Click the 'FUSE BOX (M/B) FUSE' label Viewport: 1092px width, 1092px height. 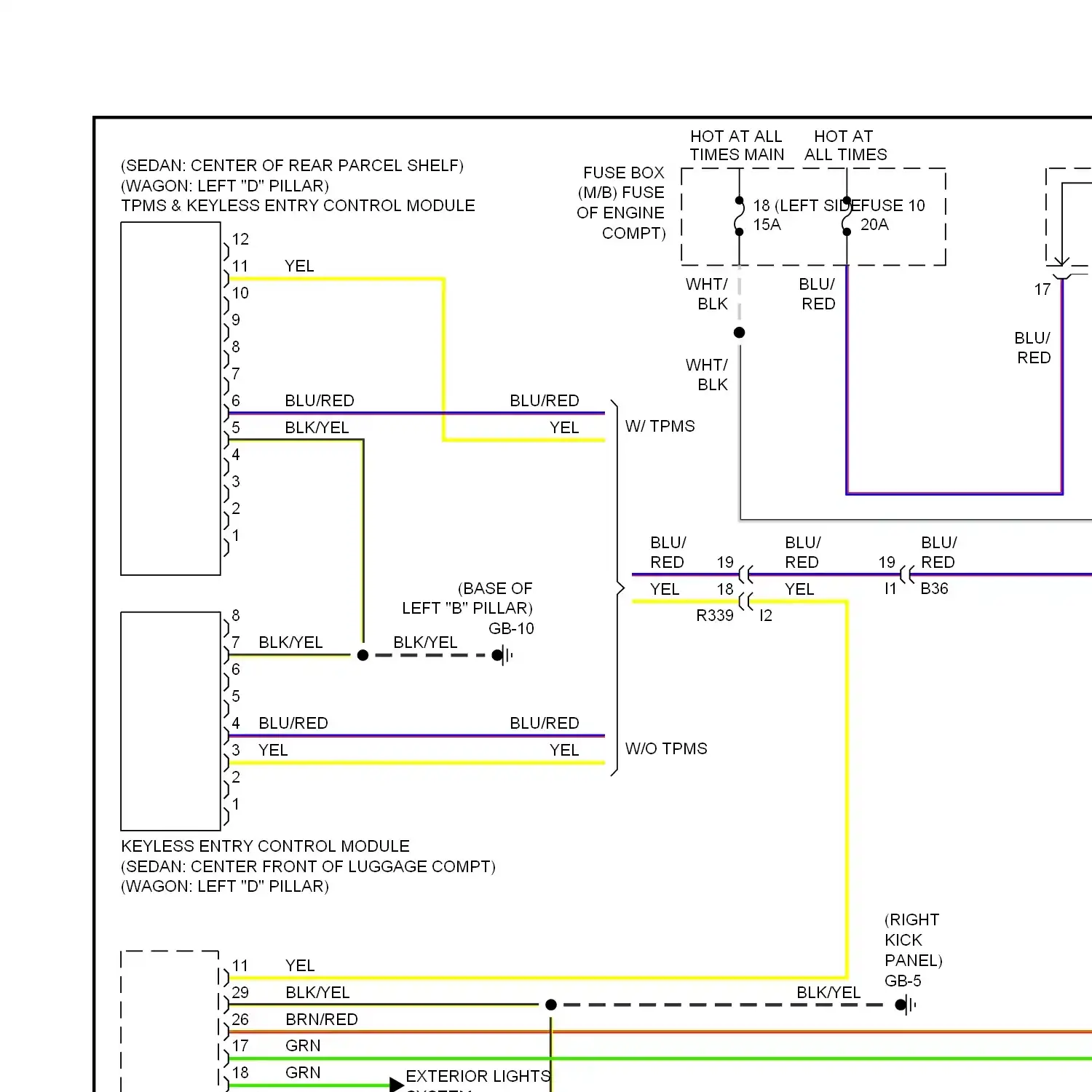coord(621,183)
